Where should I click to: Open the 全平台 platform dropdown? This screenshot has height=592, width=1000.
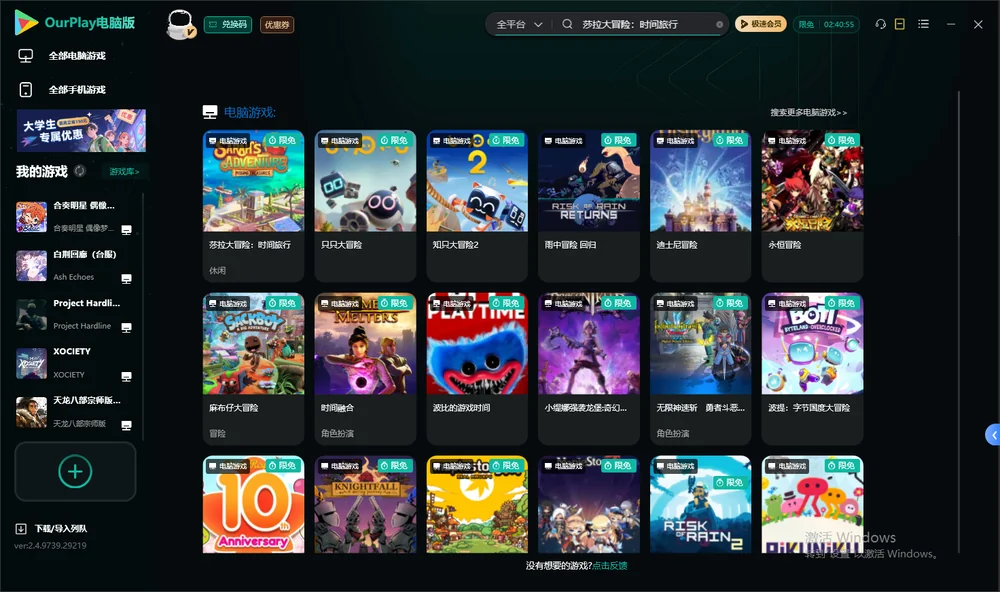point(519,24)
